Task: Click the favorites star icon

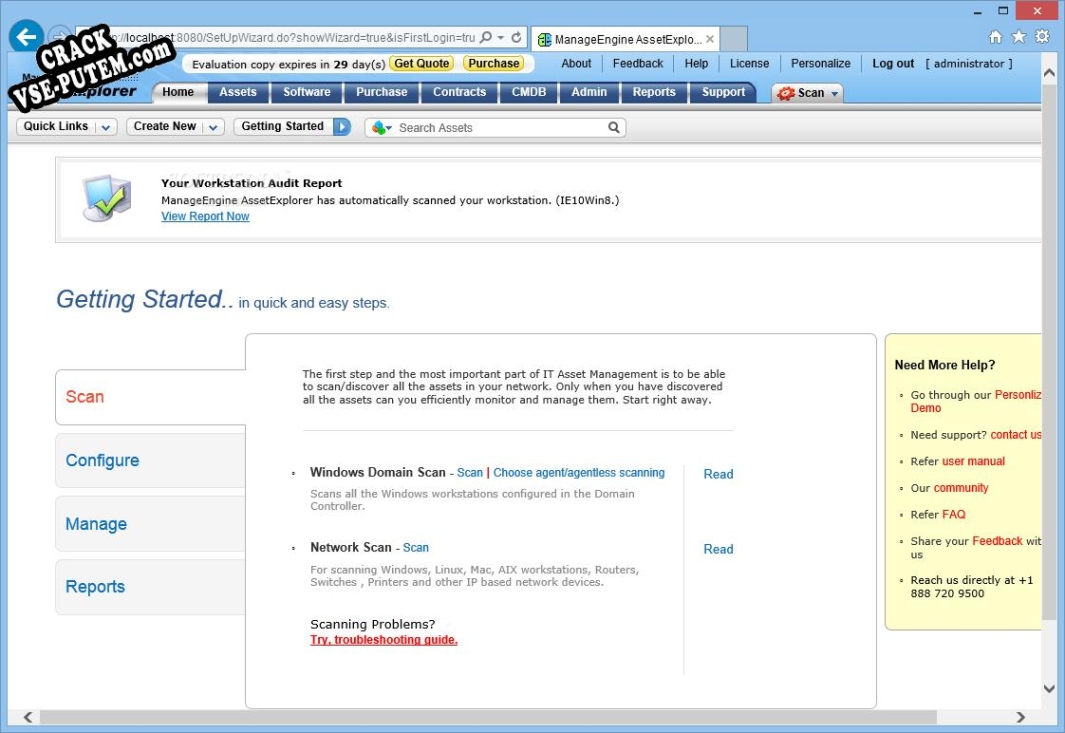Action: [x=1018, y=37]
